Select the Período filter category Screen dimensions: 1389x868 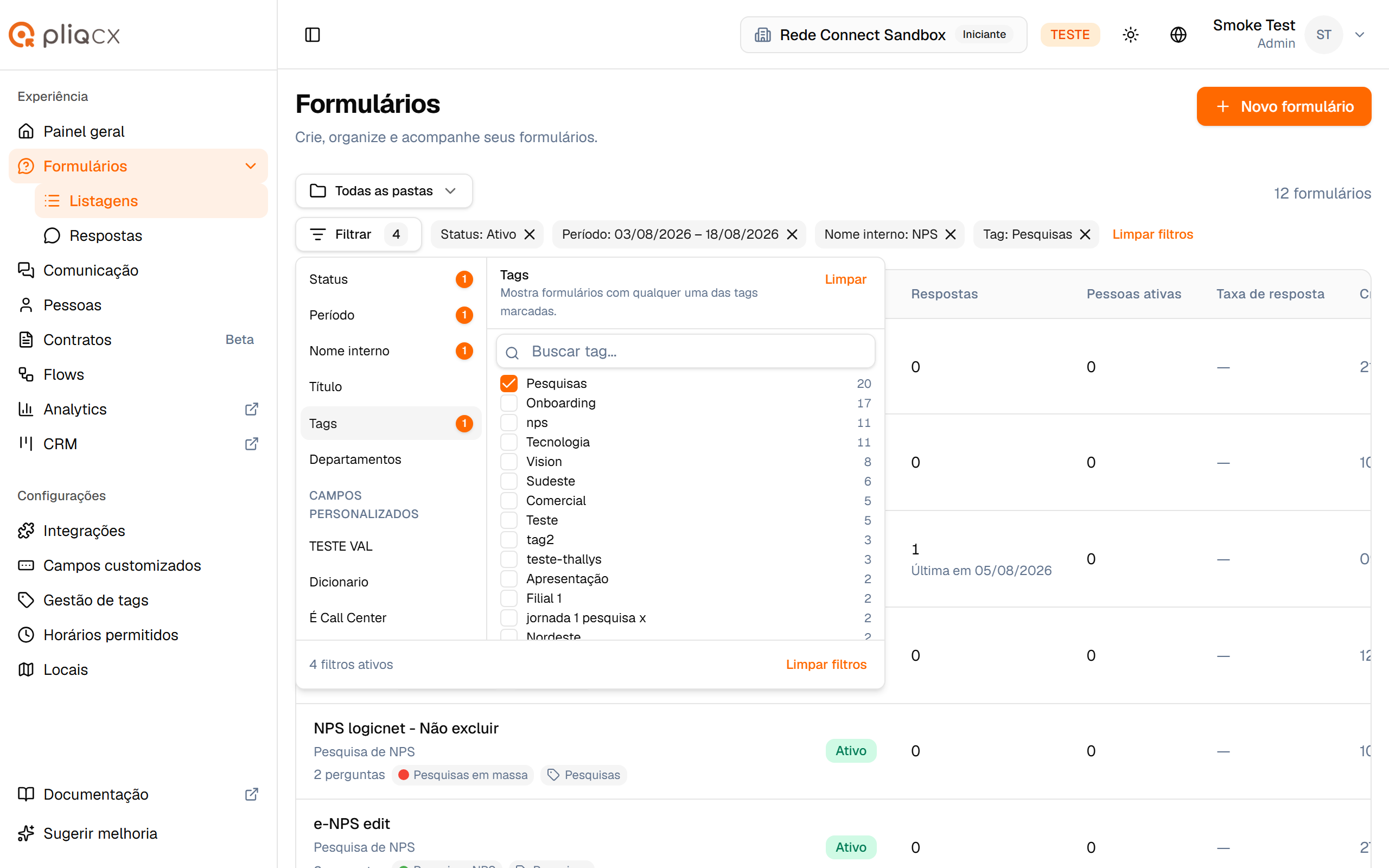[390, 315]
